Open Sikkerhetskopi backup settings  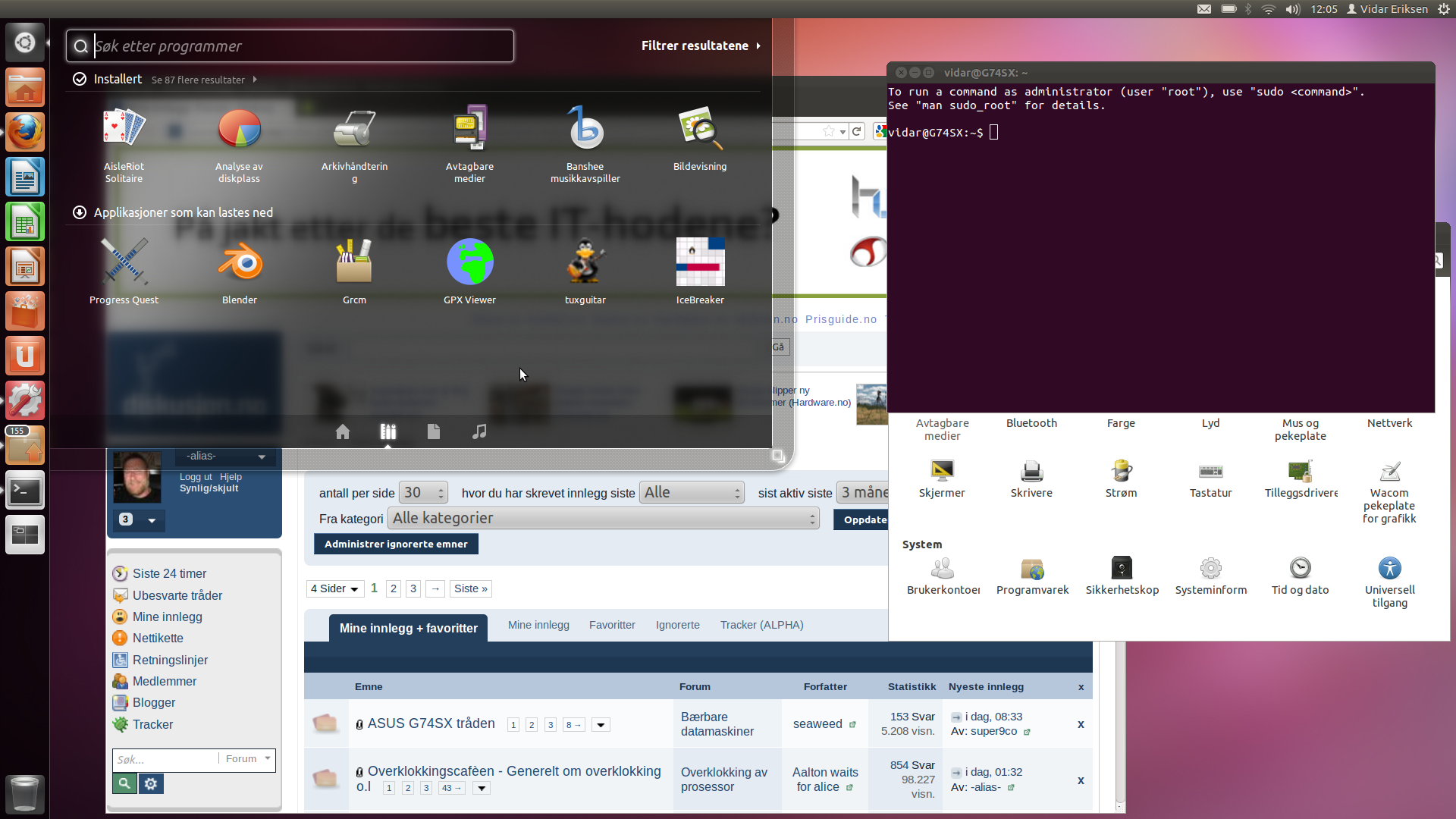pyautogui.click(x=1122, y=576)
